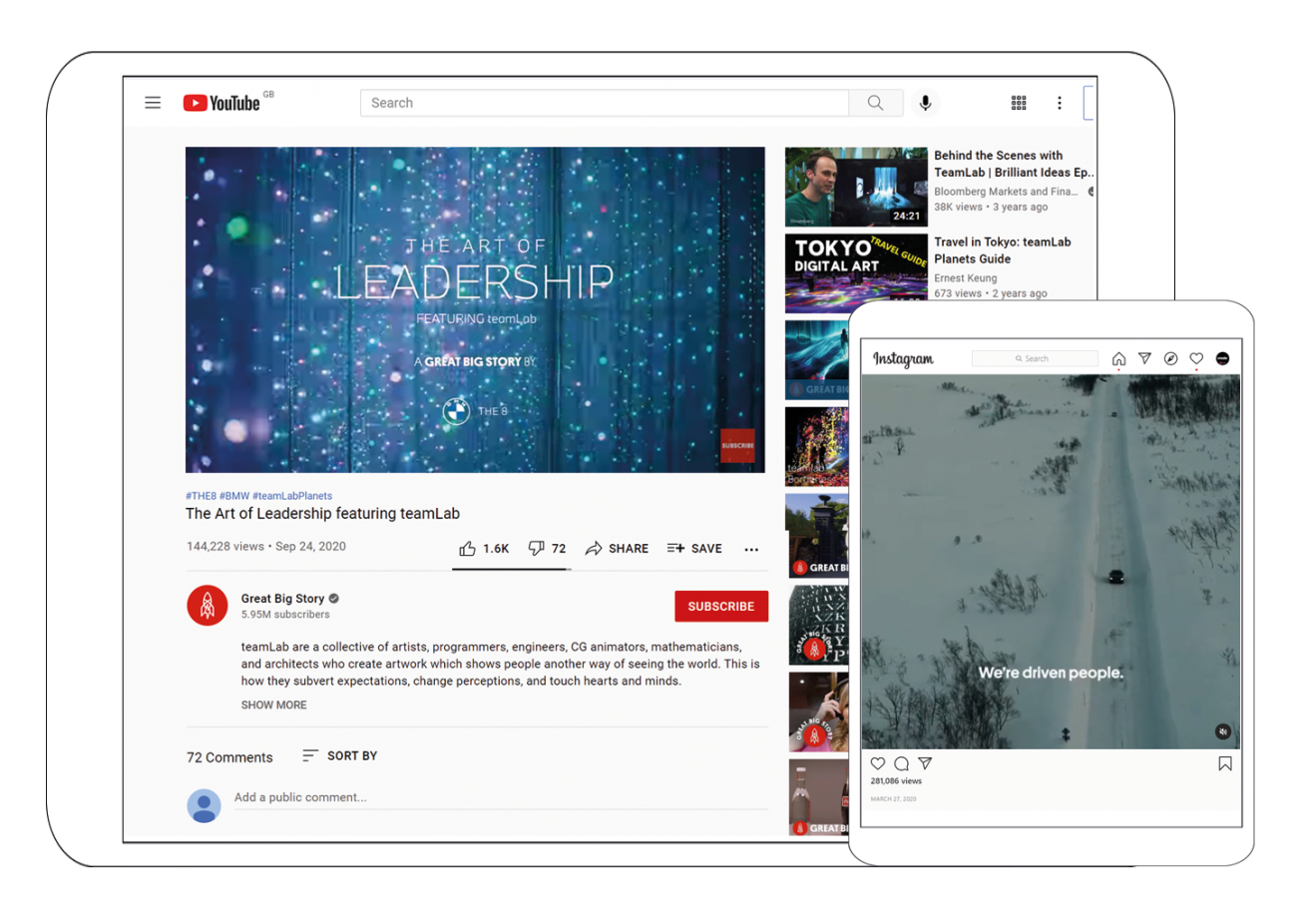Click Bloomberg Markets and Fina... channel name
1305x924 pixels.
(1006, 192)
